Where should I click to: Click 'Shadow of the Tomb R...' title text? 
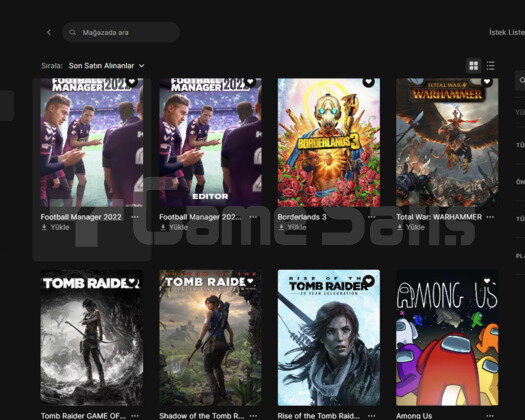point(202,416)
